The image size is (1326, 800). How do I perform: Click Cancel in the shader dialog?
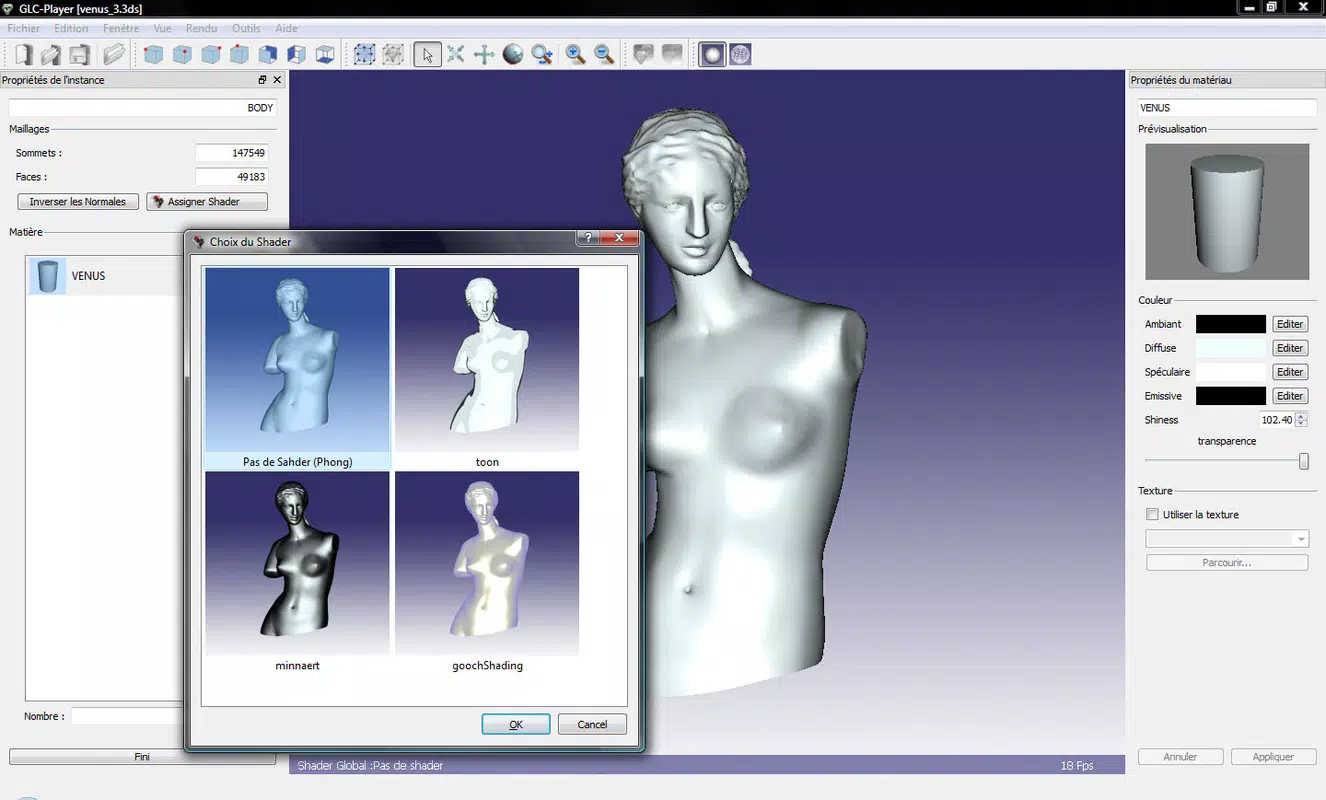[592, 724]
